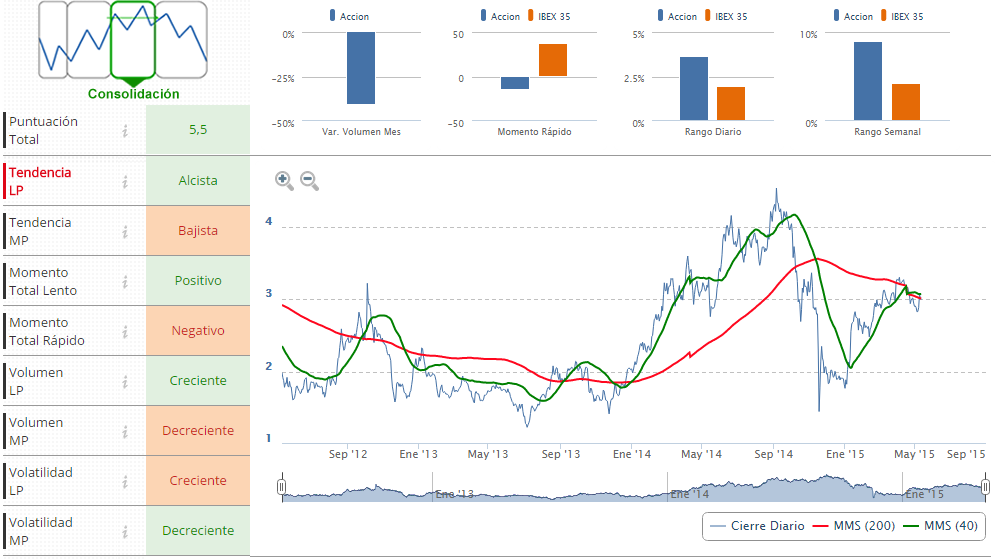Click left handle of the range navigator
Image resolution: width=995 pixels, height=559 pixels.
tap(282, 487)
